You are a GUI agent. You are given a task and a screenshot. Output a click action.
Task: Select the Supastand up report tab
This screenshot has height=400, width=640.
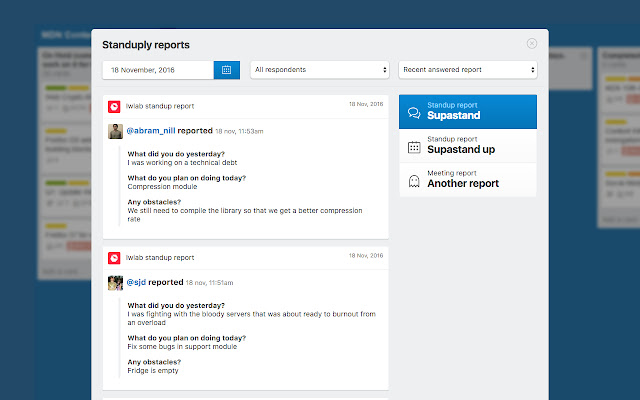coord(468,146)
